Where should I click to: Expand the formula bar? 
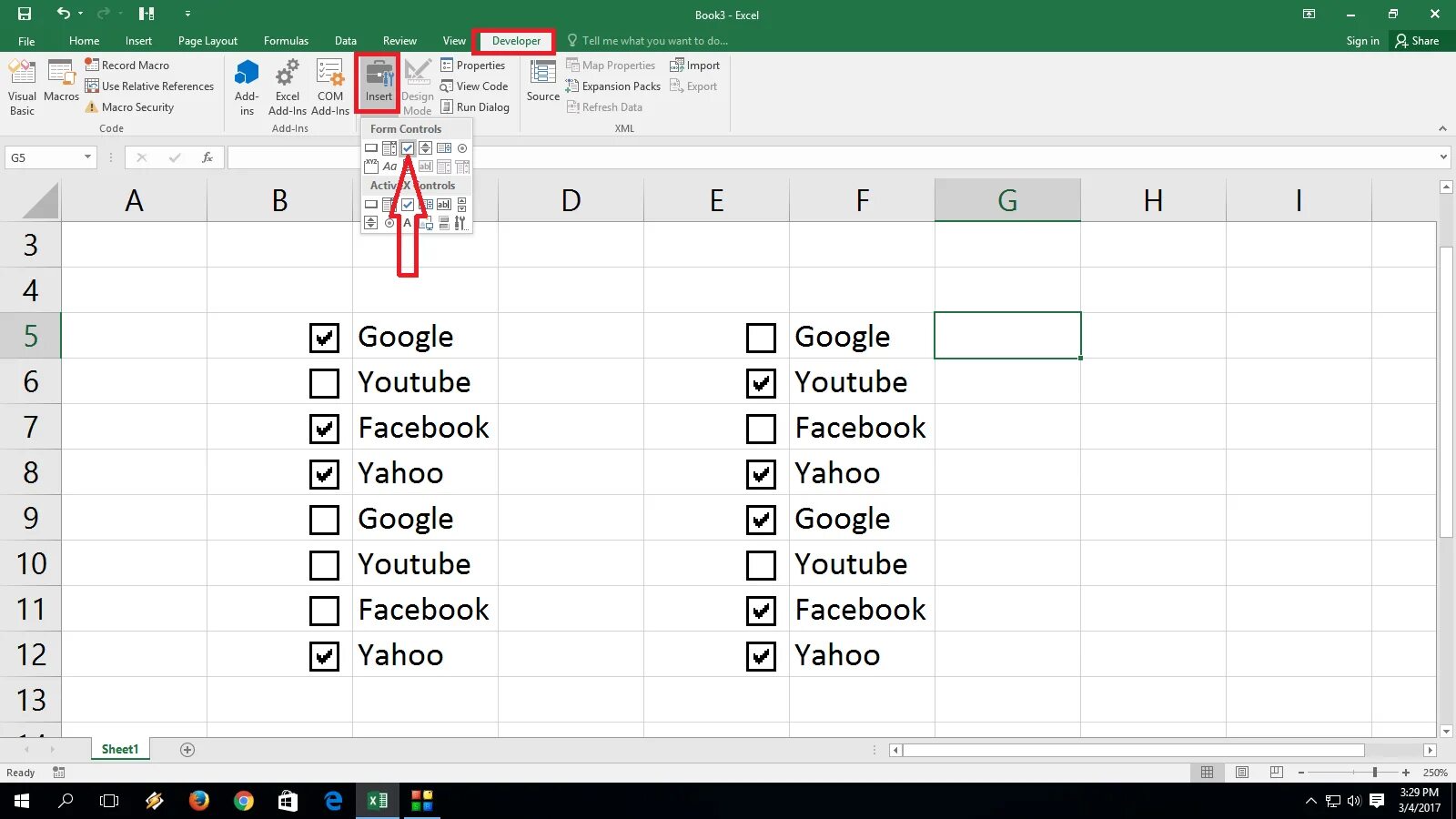[x=1443, y=157]
